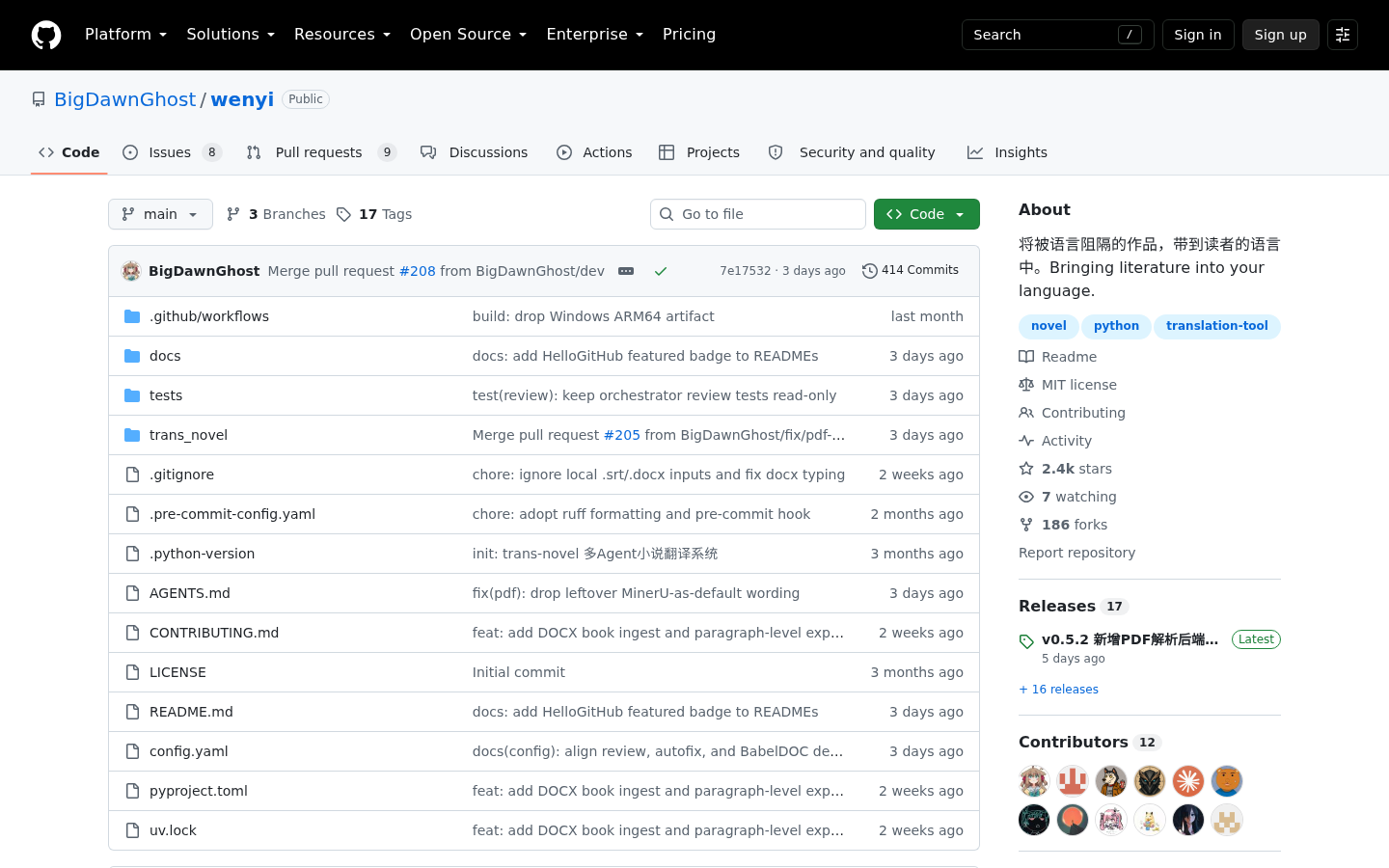Select the translation-tool topic tag
Image resolution: width=1389 pixels, height=868 pixels.
click(1217, 326)
